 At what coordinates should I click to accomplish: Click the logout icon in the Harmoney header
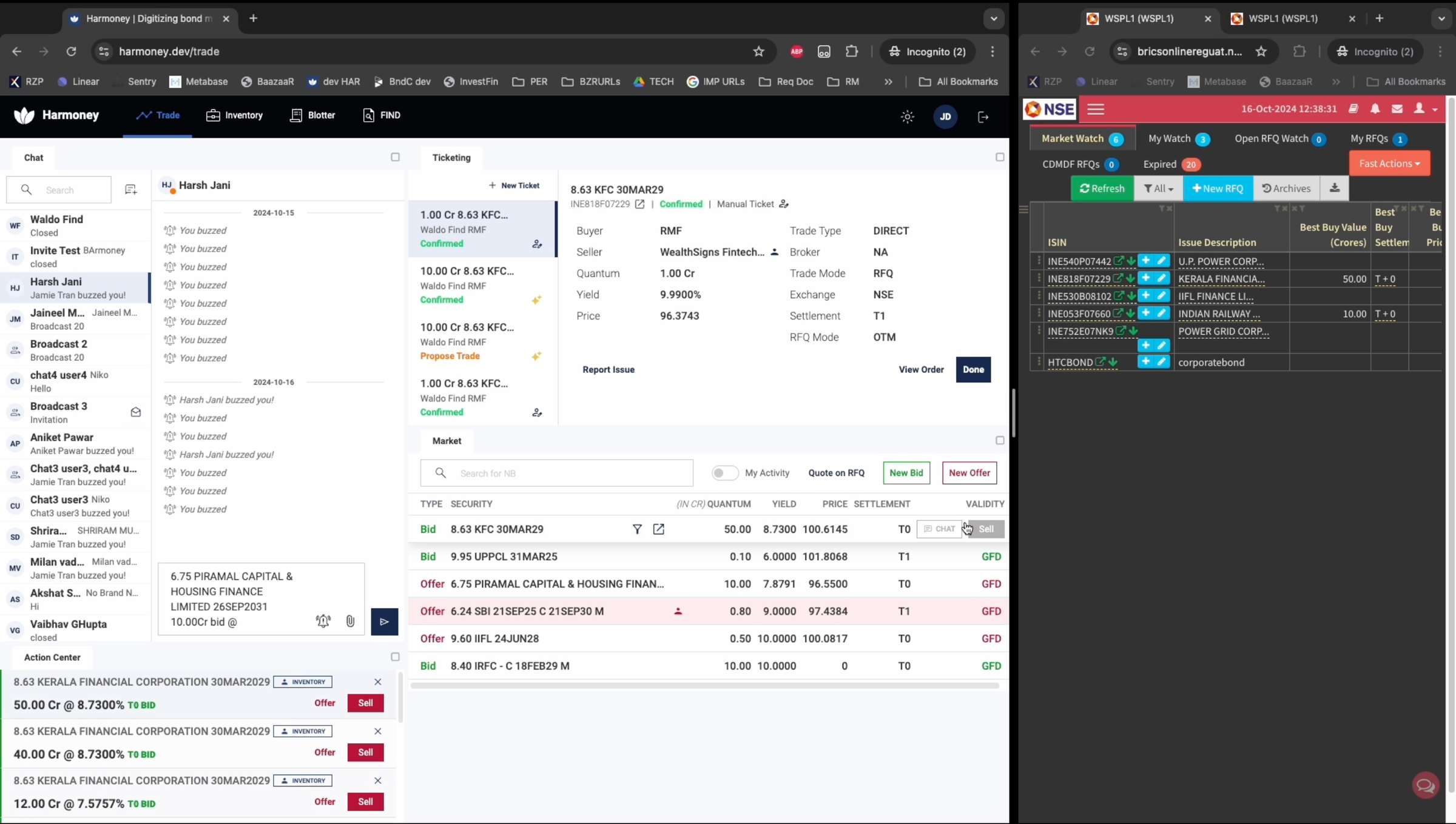tap(983, 116)
